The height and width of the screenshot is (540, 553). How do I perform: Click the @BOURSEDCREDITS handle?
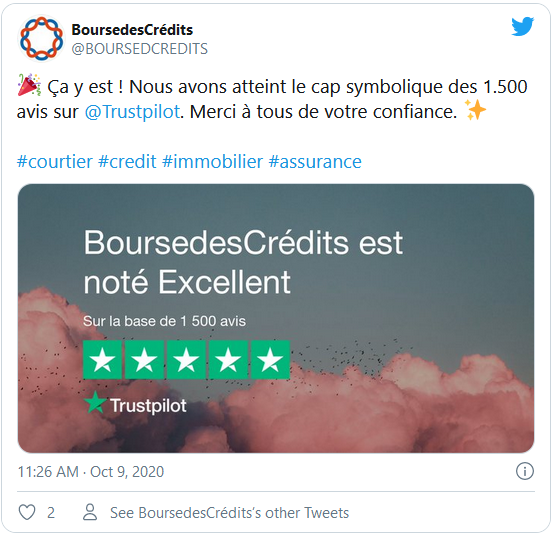point(140,49)
